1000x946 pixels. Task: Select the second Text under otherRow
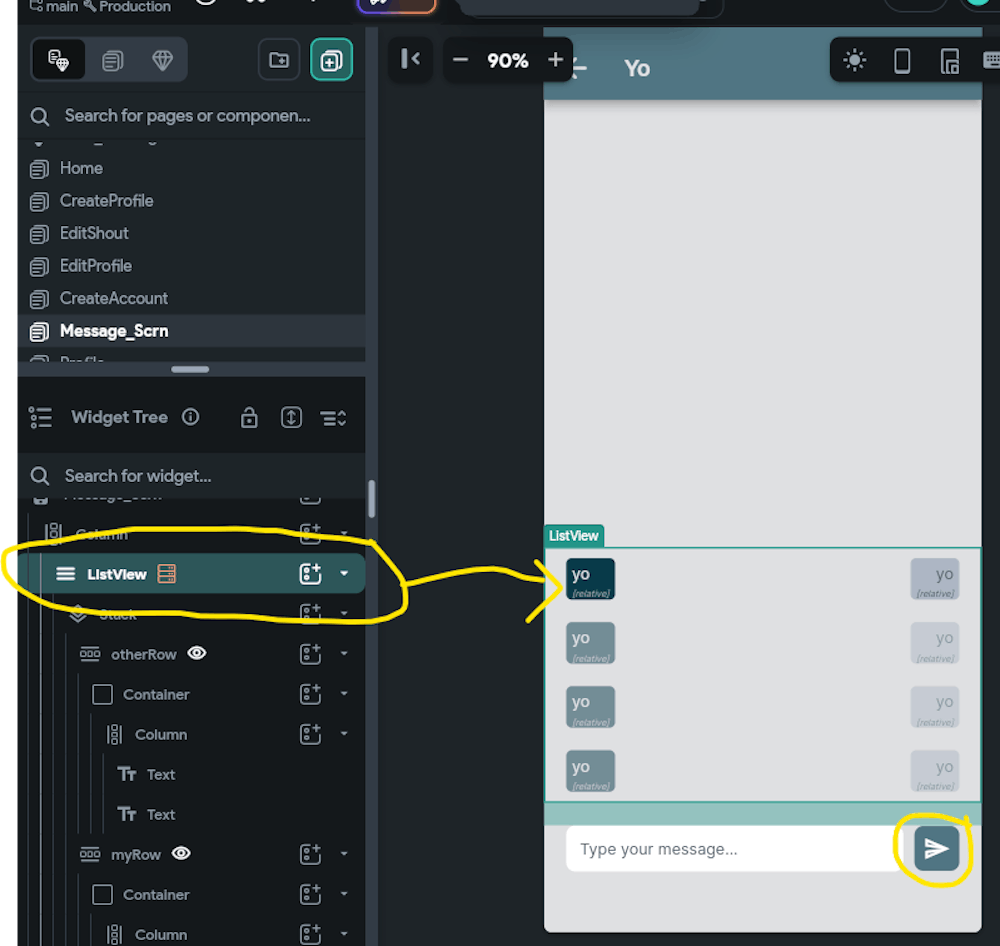click(x=161, y=815)
